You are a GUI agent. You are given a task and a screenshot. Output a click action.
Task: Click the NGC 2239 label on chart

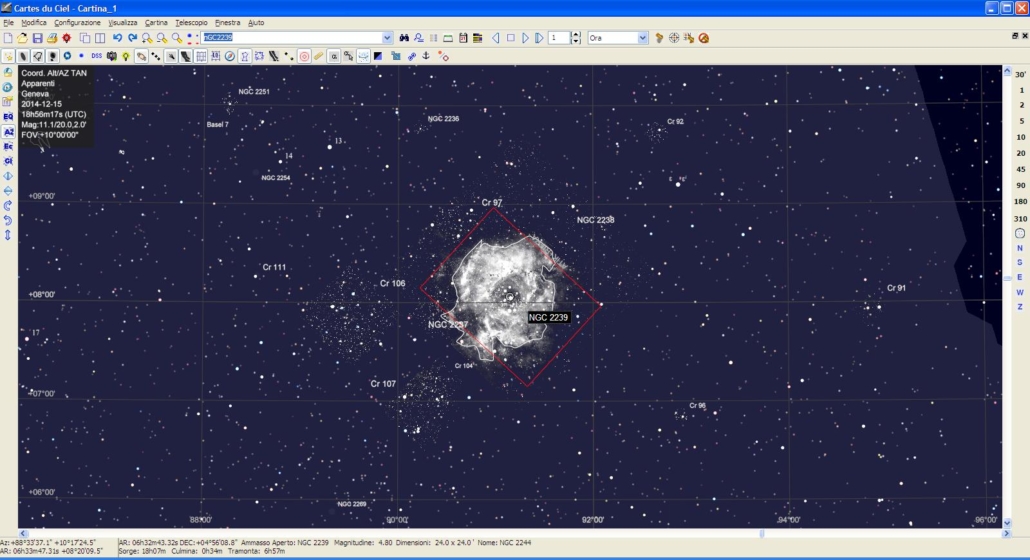tap(549, 317)
